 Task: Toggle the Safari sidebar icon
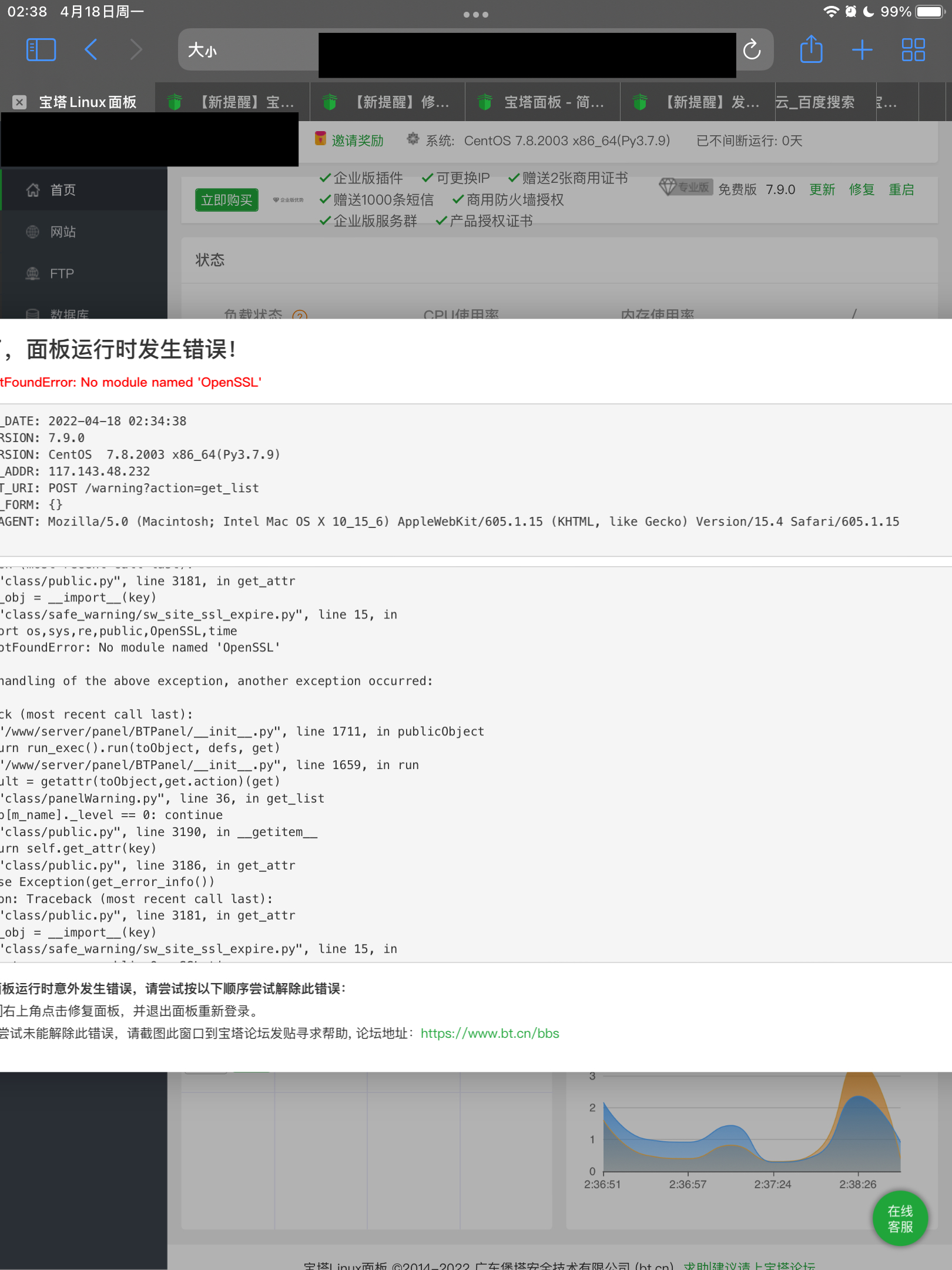pos(41,50)
